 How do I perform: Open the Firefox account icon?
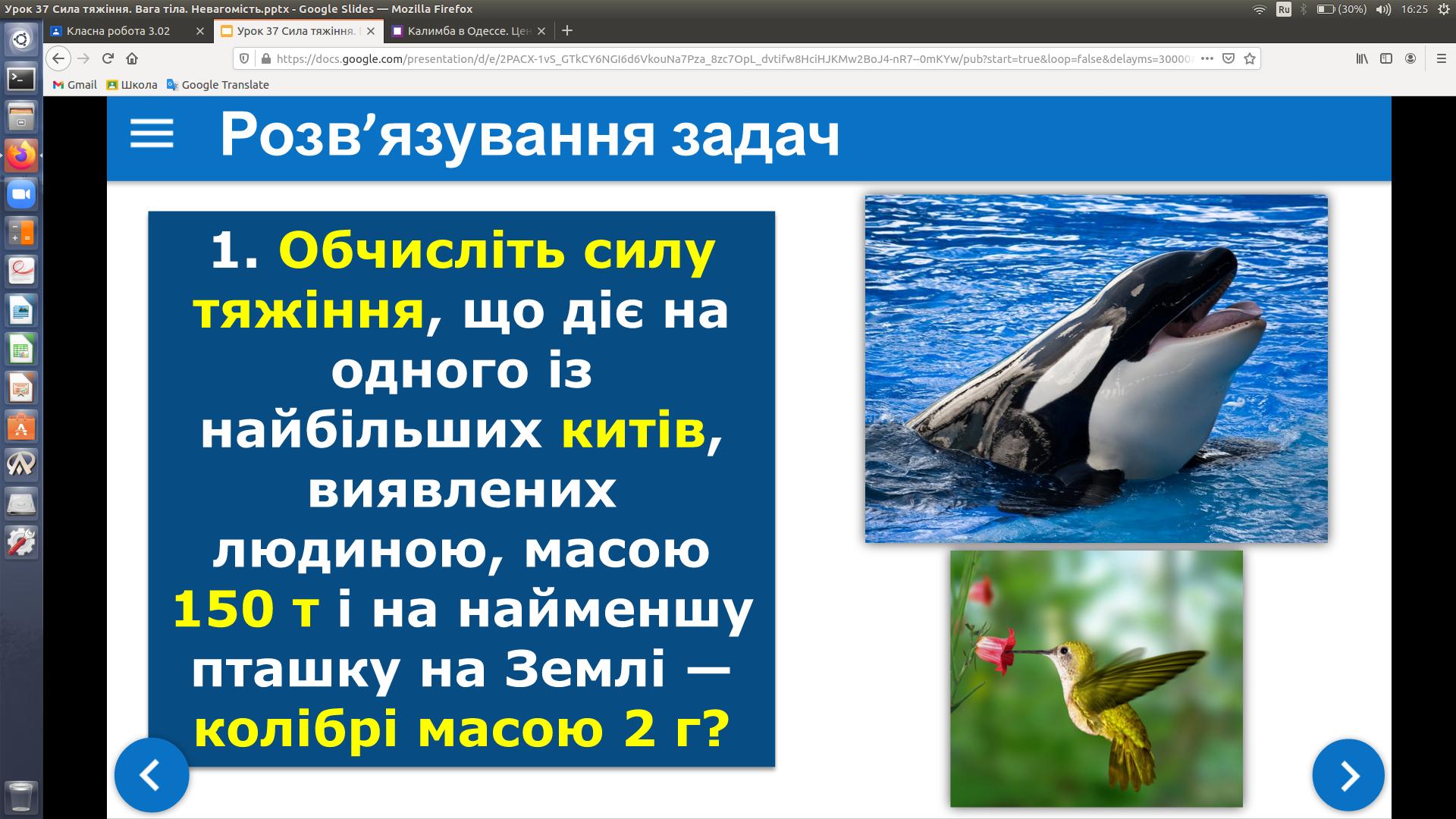(1410, 58)
